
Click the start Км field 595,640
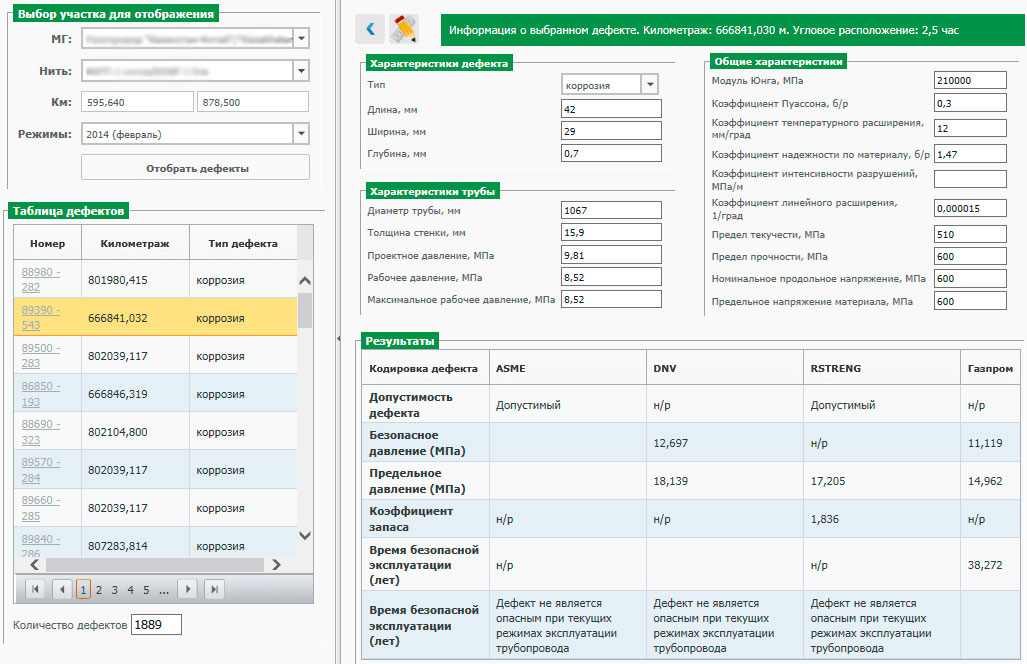pyautogui.click(x=138, y=102)
